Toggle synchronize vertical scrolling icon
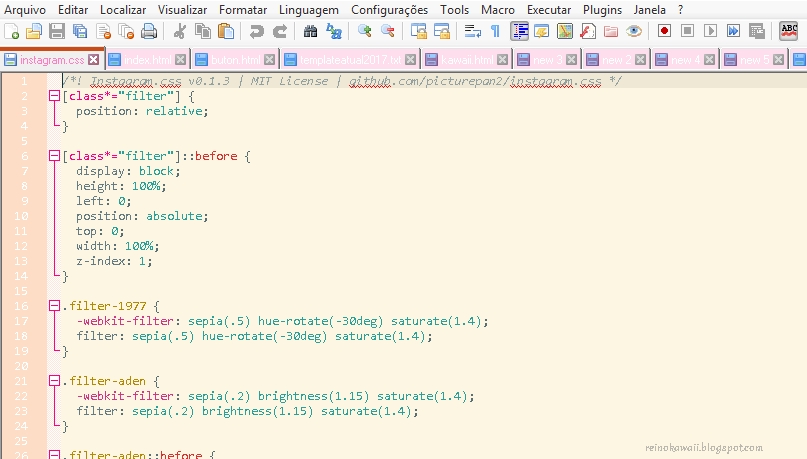Viewport: 807px width, 459px height. tap(419, 31)
